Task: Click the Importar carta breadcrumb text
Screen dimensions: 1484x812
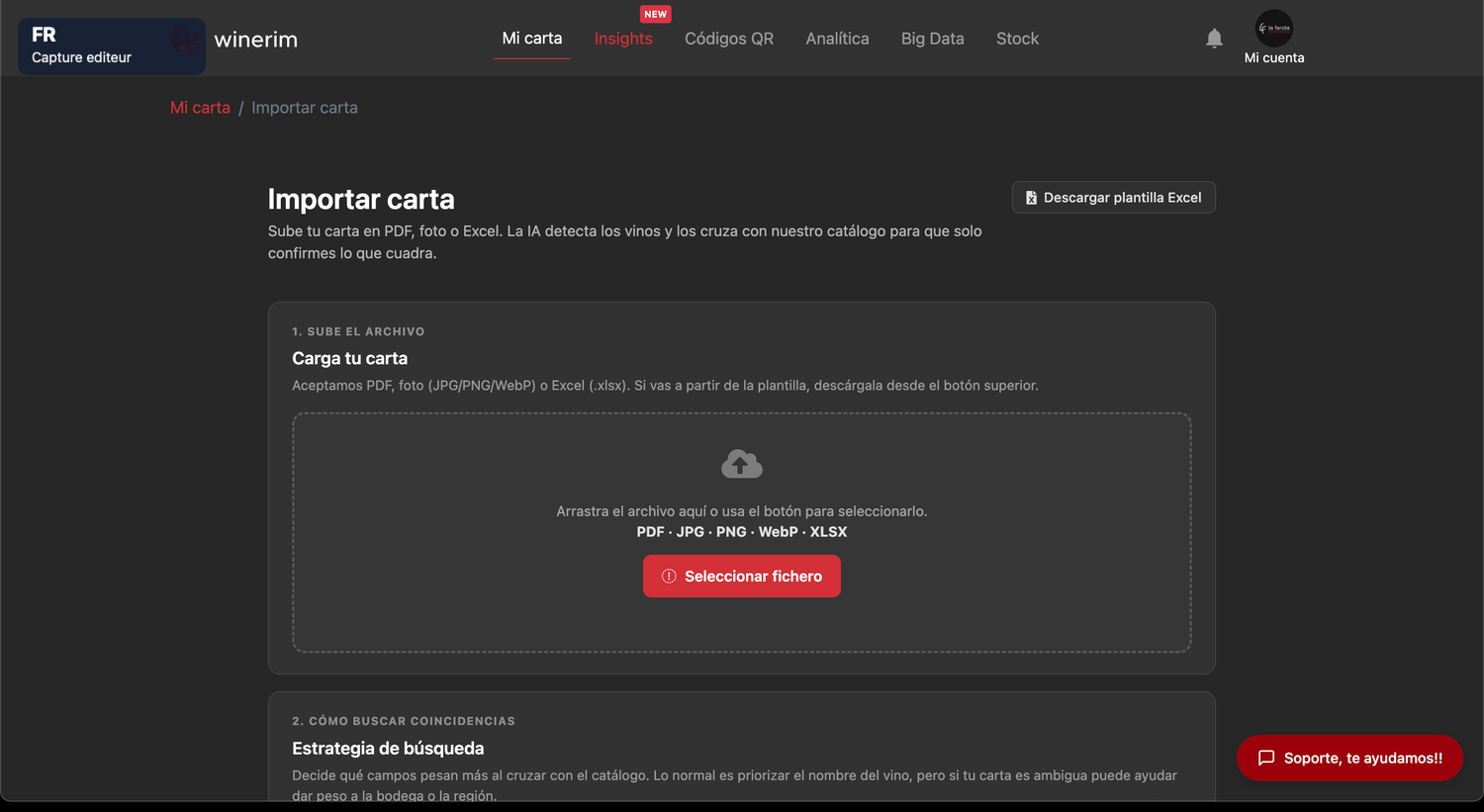Action: 305,108
